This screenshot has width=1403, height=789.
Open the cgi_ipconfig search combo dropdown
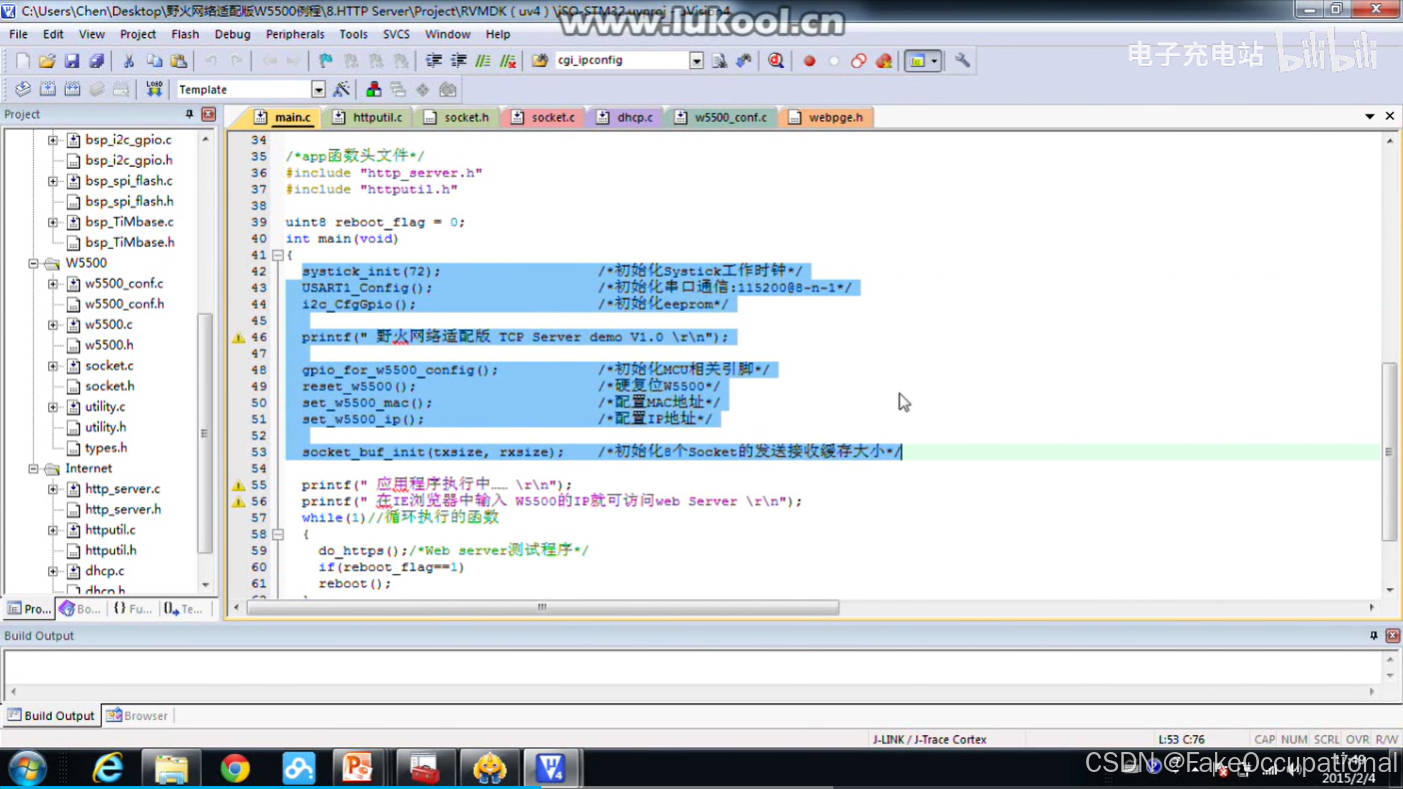coord(696,61)
